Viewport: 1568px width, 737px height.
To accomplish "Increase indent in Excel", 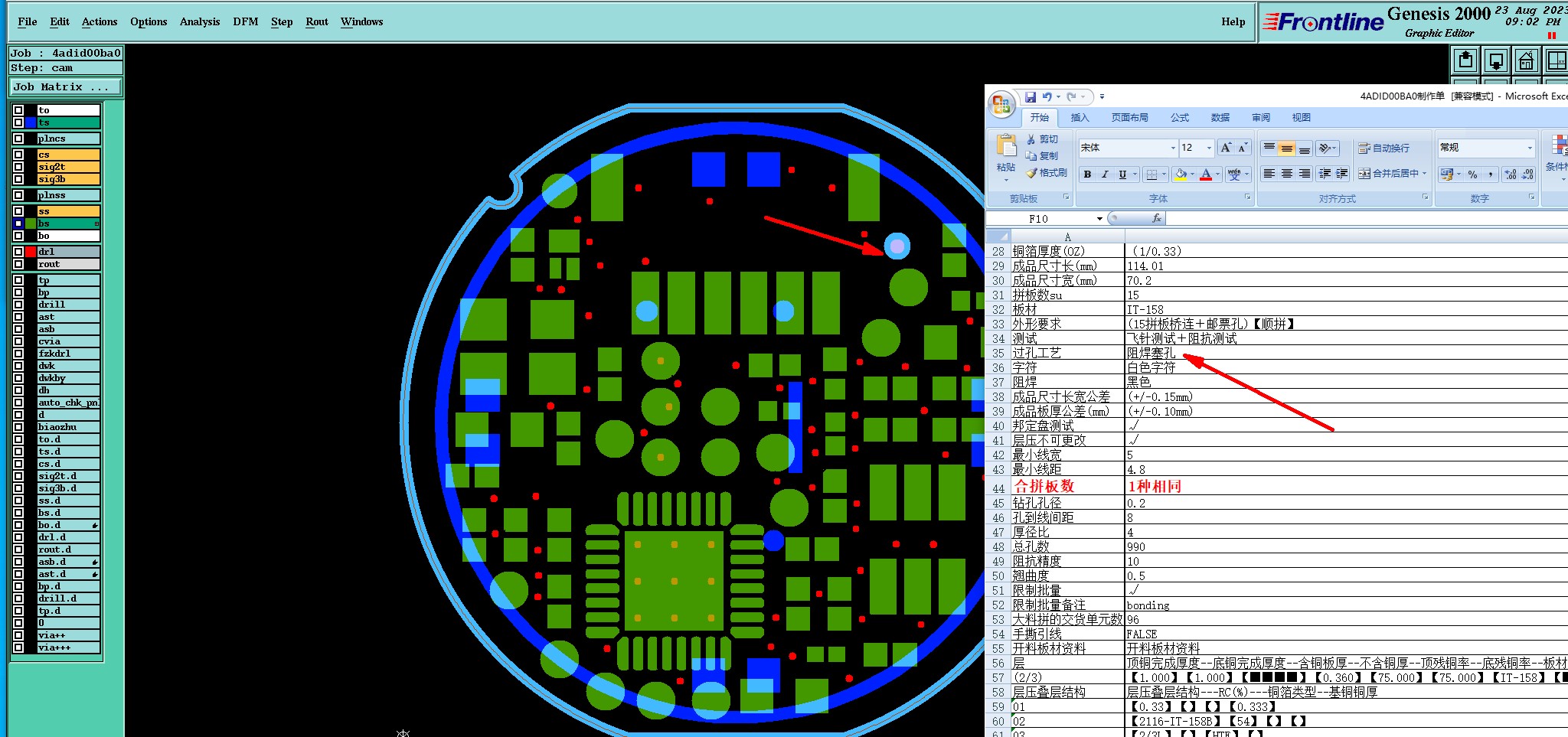I will [1342, 174].
